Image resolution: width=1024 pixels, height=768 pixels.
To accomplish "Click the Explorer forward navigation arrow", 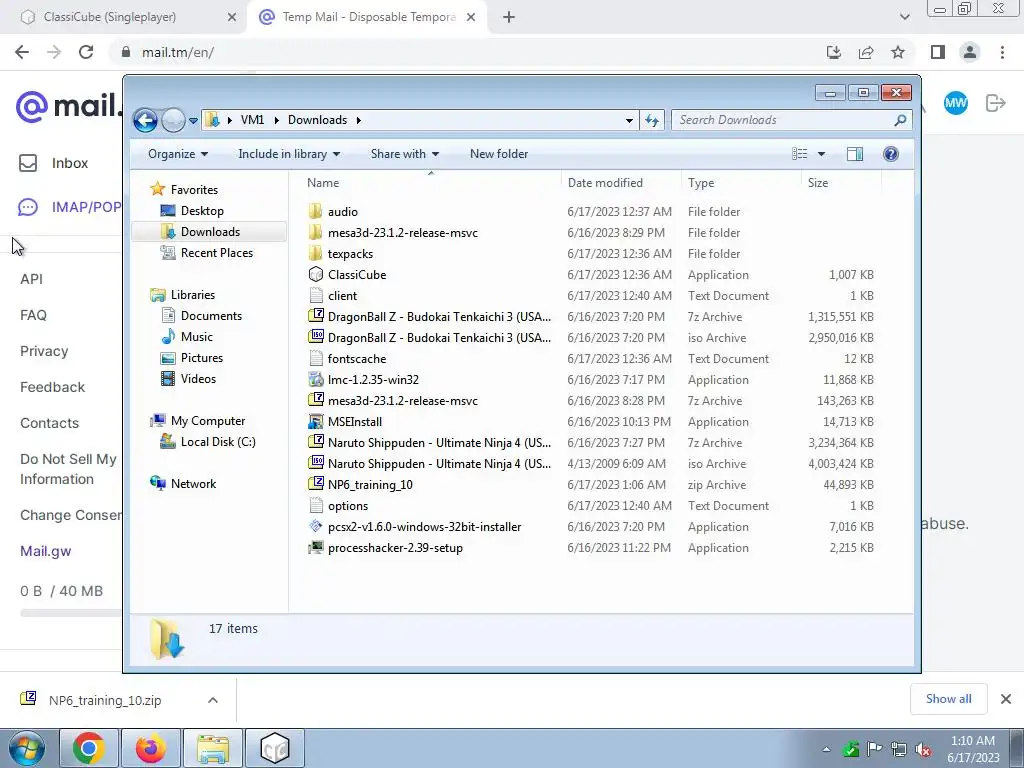I will click(x=173, y=120).
